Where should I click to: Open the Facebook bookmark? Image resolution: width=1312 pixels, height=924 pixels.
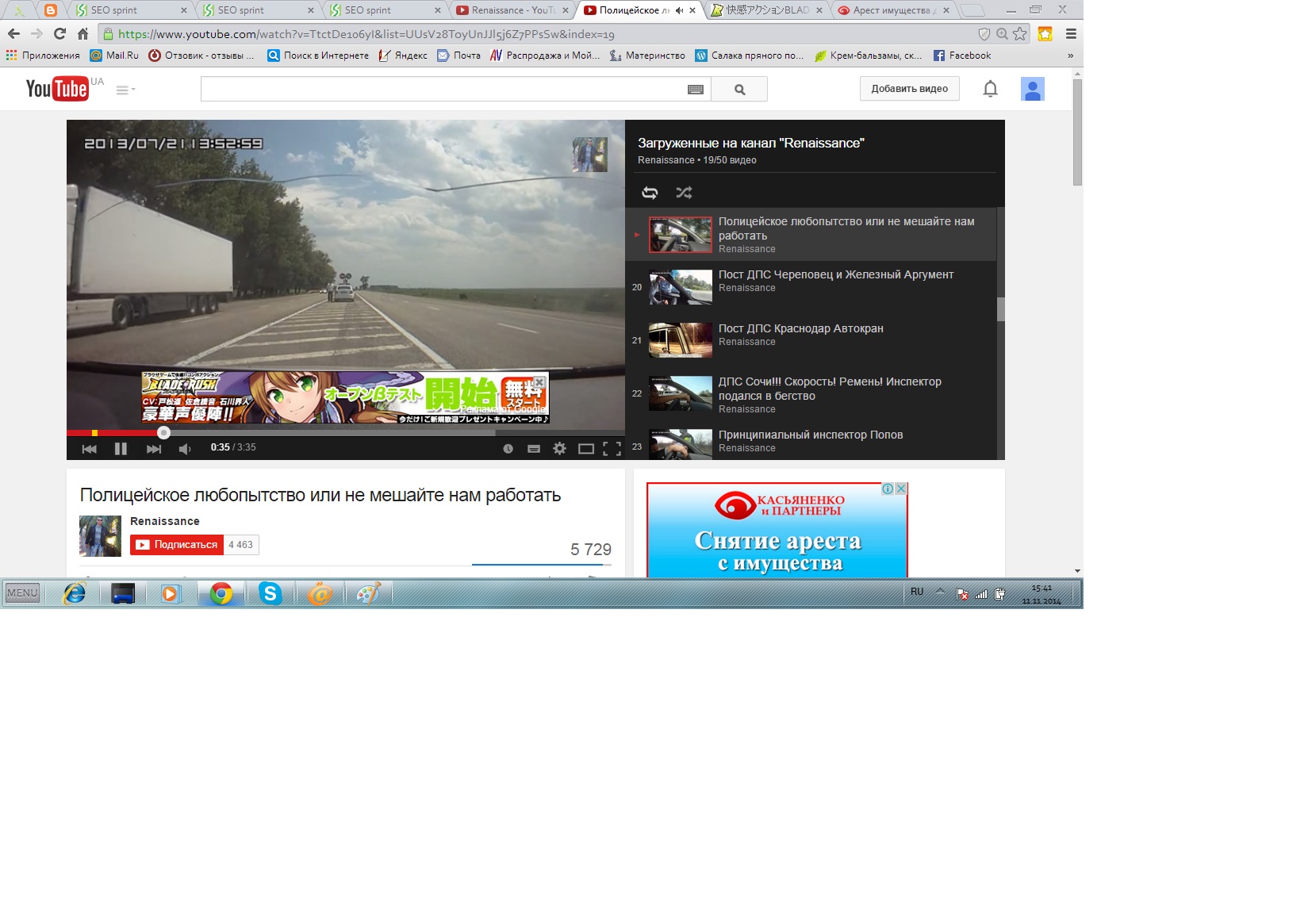(962, 56)
